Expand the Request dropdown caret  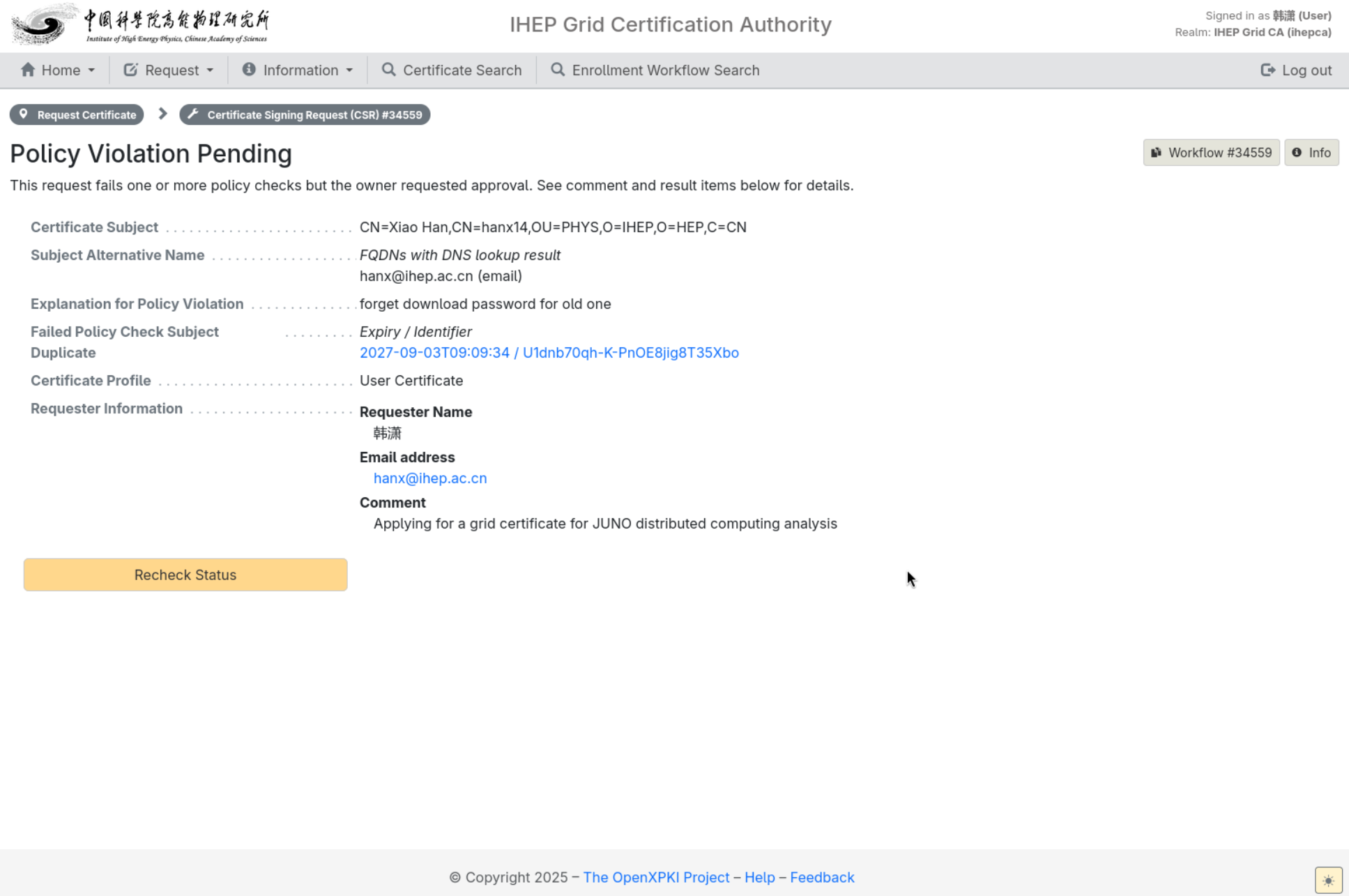[210, 70]
